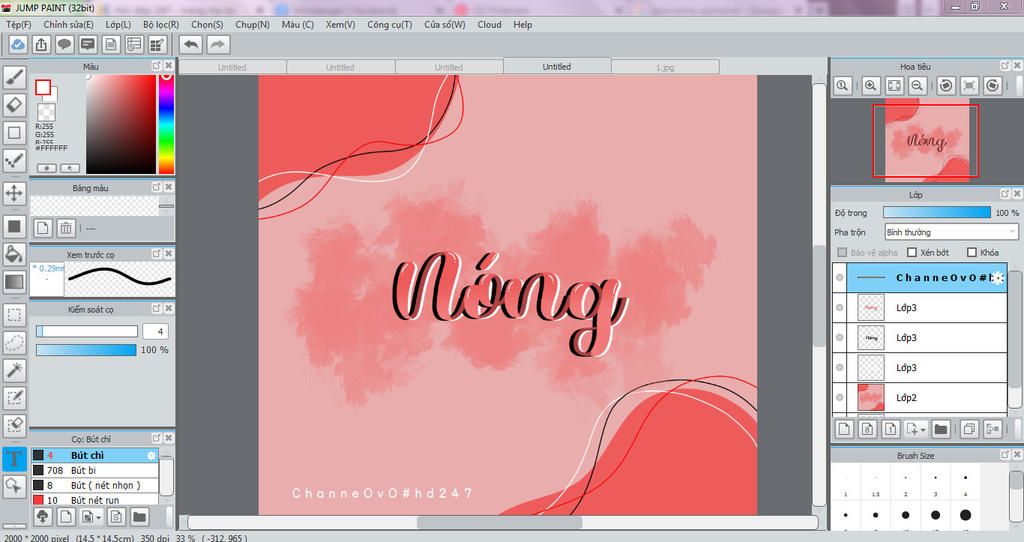The height and width of the screenshot is (542, 1024).
Task: Enable the Xén bớt checkbox
Action: coord(912,252)
